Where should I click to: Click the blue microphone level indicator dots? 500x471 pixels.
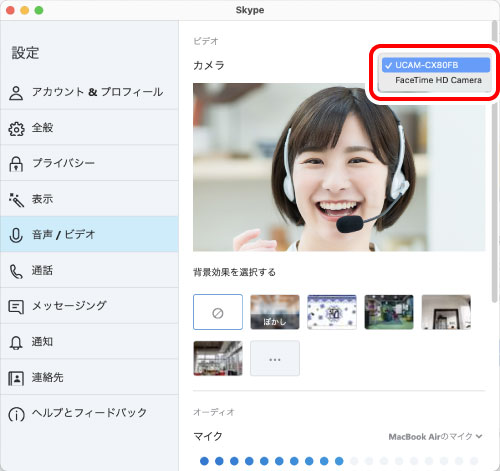271,461
